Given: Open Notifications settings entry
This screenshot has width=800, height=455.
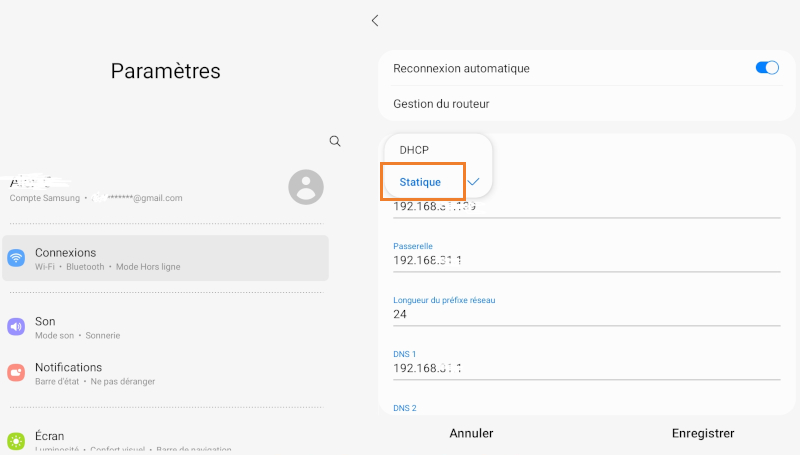Looking at the screenshot, I should 165,373.
